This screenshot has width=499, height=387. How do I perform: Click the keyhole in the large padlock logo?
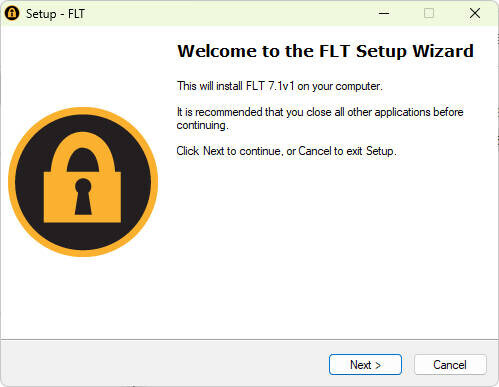83,197
